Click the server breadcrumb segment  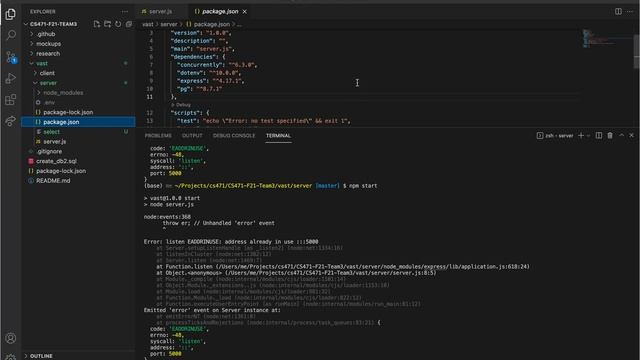[x=169, y=24]
